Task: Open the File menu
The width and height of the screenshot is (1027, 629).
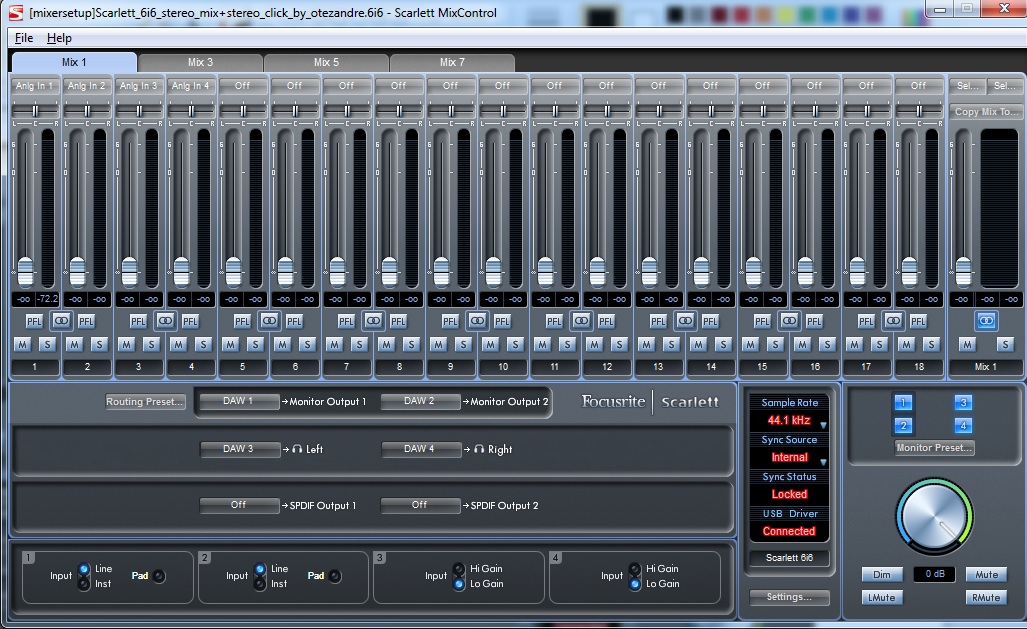Action: [x=24, y=38]
